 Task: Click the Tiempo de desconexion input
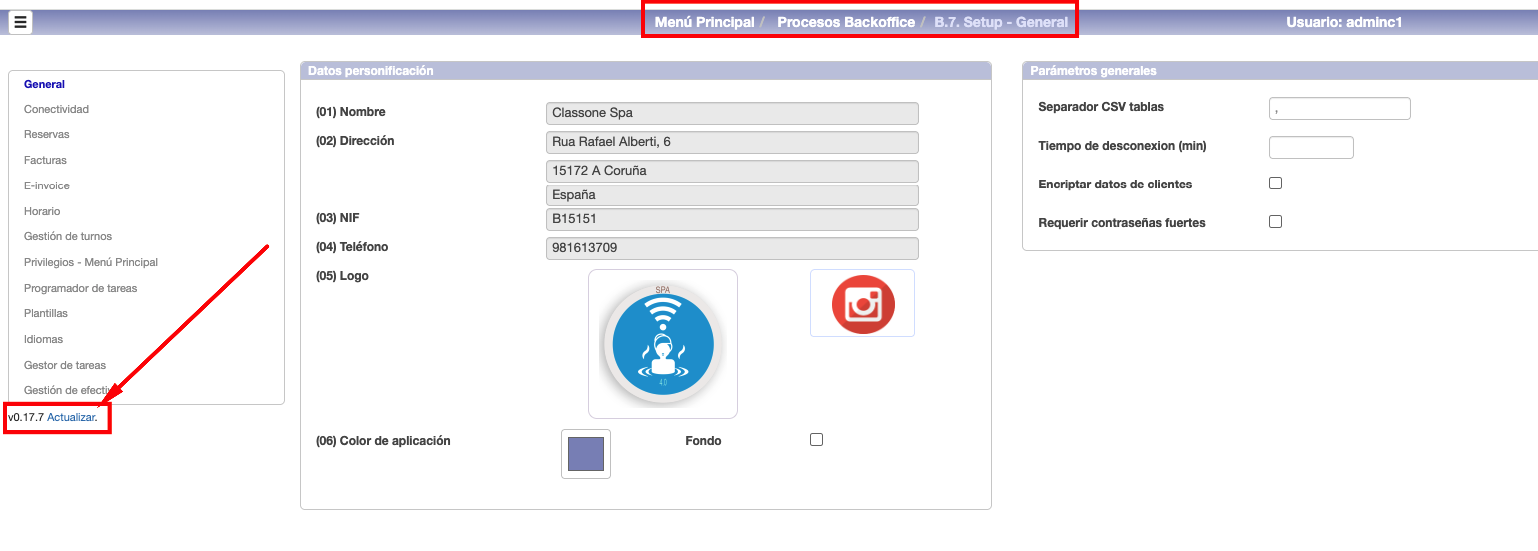pos(1310,147)
